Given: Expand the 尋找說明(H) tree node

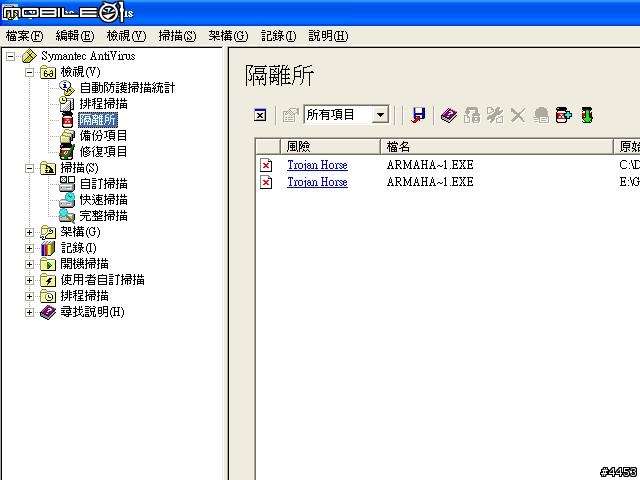Looking at the screenshot, I should point(29,312).
